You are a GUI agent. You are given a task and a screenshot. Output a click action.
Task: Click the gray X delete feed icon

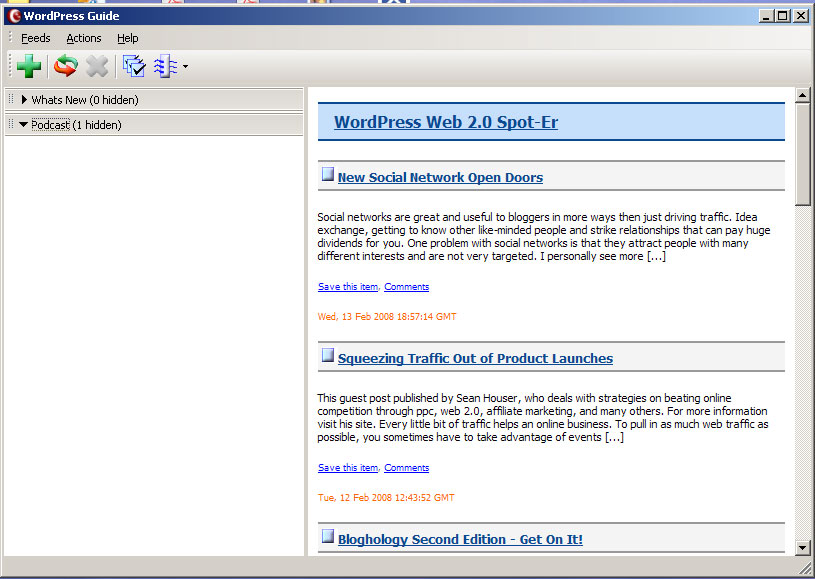click(97, 67)
